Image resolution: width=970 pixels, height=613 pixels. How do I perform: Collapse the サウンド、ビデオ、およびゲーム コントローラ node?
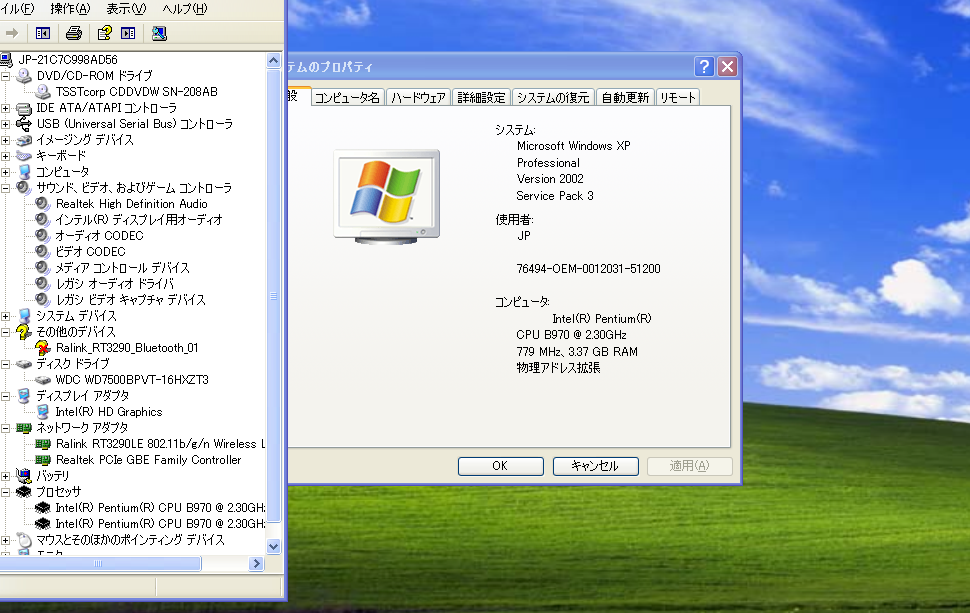(x=6, y=188)
